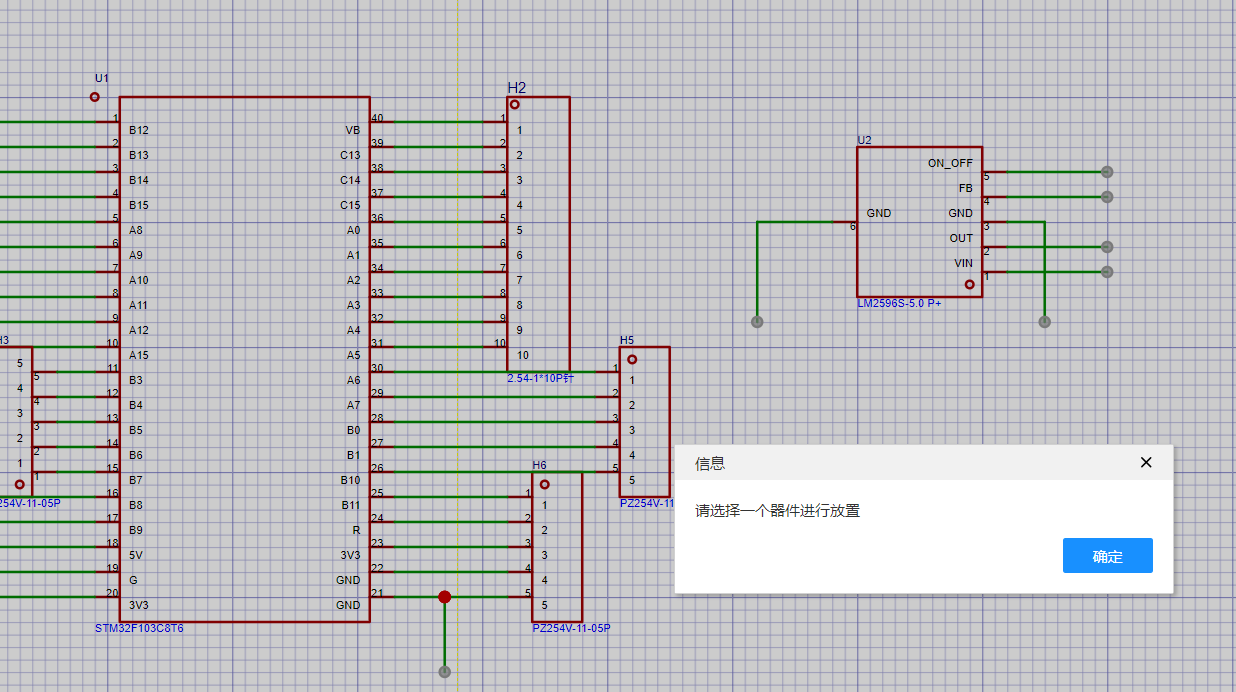Click the endpoint of U2 pin 6 GND wire
The height and width of the screenshot is (692, 1236).
click(x=757, y=322)
